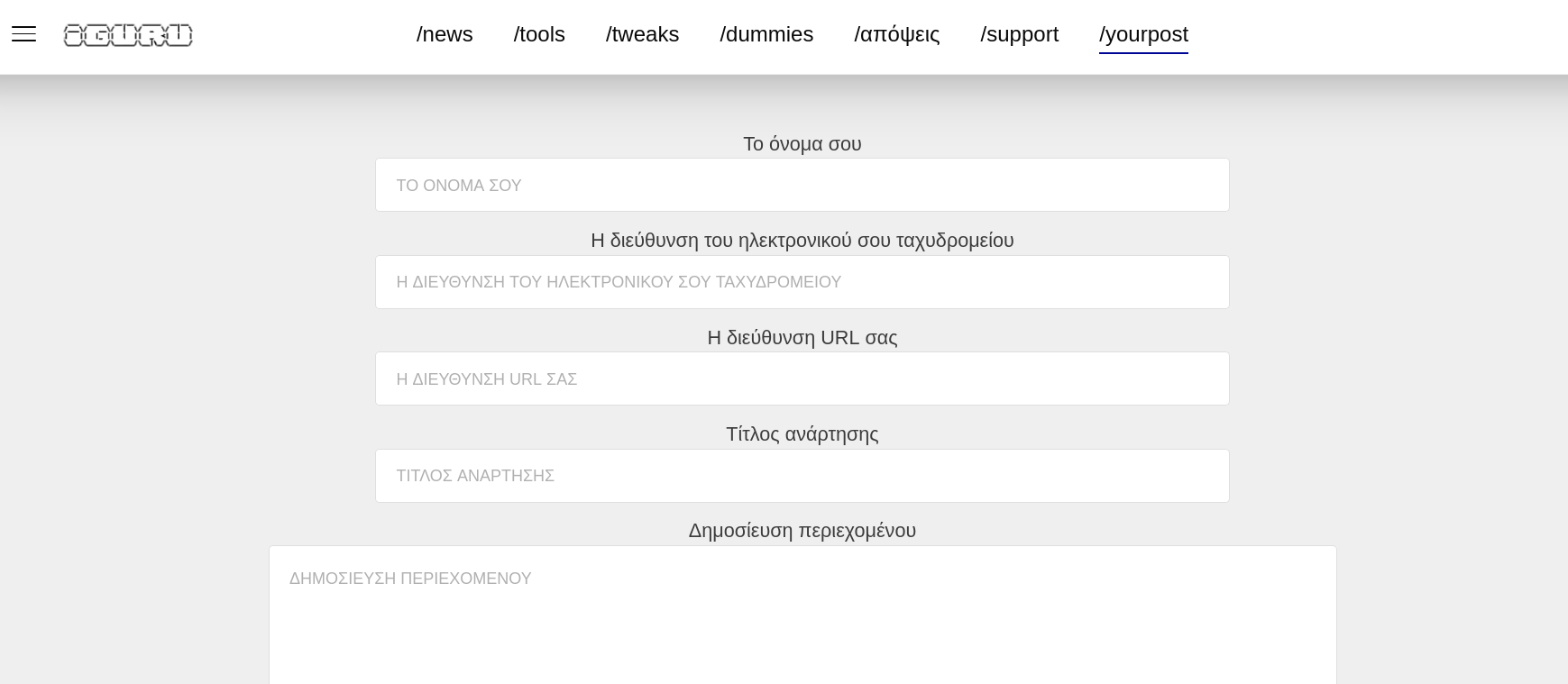
Task: Click the label 'Το όνομα σου'
Action: click(x=802, y=144)
